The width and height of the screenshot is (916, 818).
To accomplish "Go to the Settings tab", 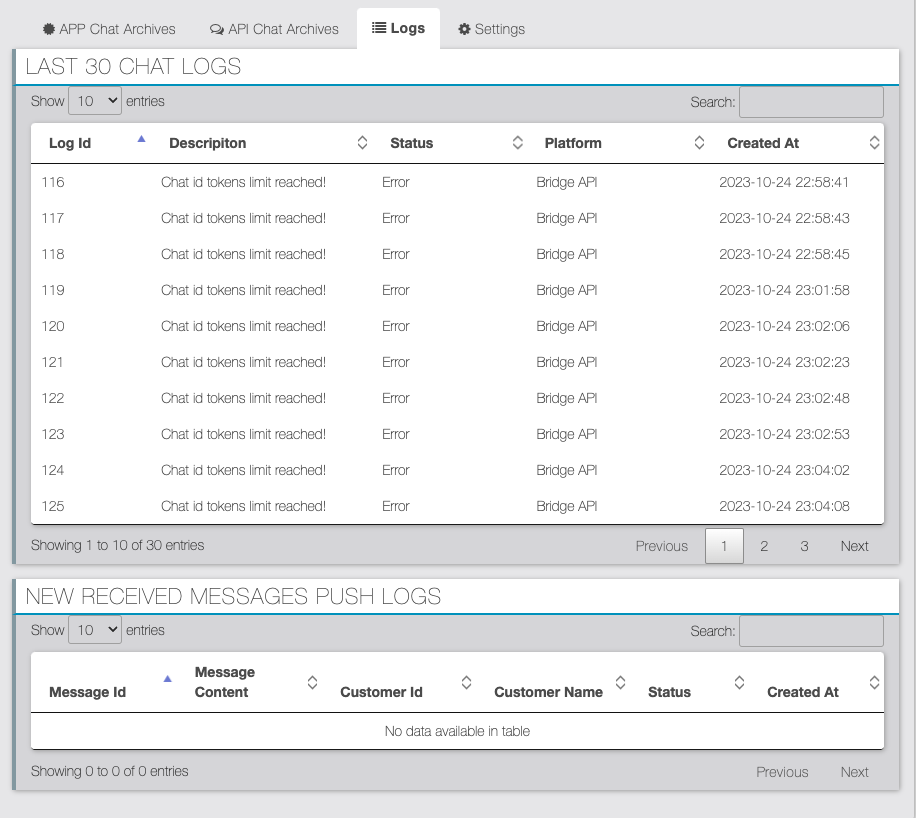I will [491, 29].
